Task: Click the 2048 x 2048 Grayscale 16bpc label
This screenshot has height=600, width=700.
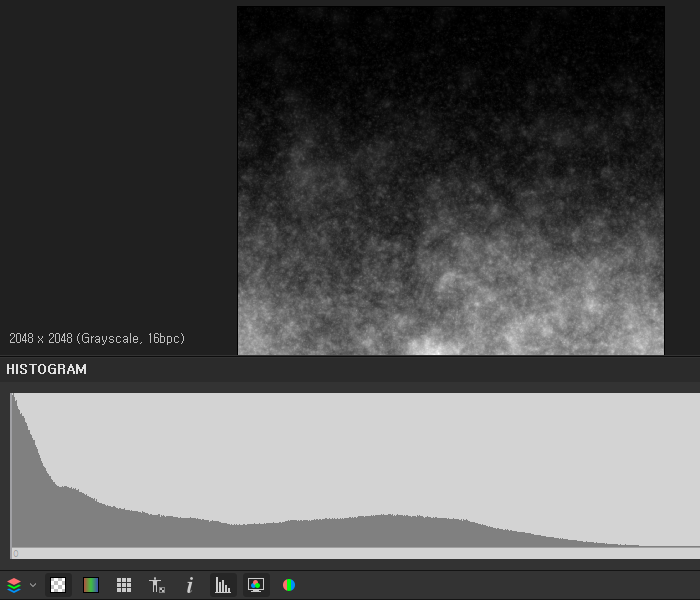Action: 97,338
